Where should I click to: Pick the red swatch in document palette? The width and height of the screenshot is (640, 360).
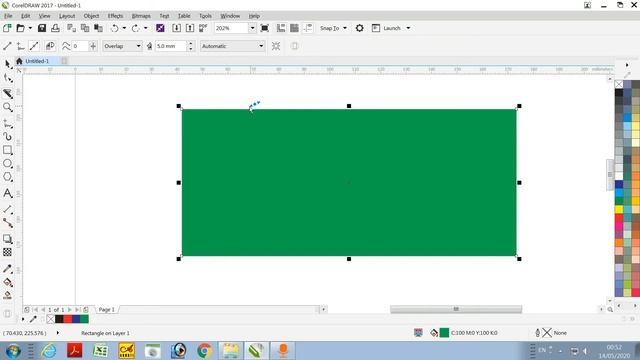coord(67,319)
